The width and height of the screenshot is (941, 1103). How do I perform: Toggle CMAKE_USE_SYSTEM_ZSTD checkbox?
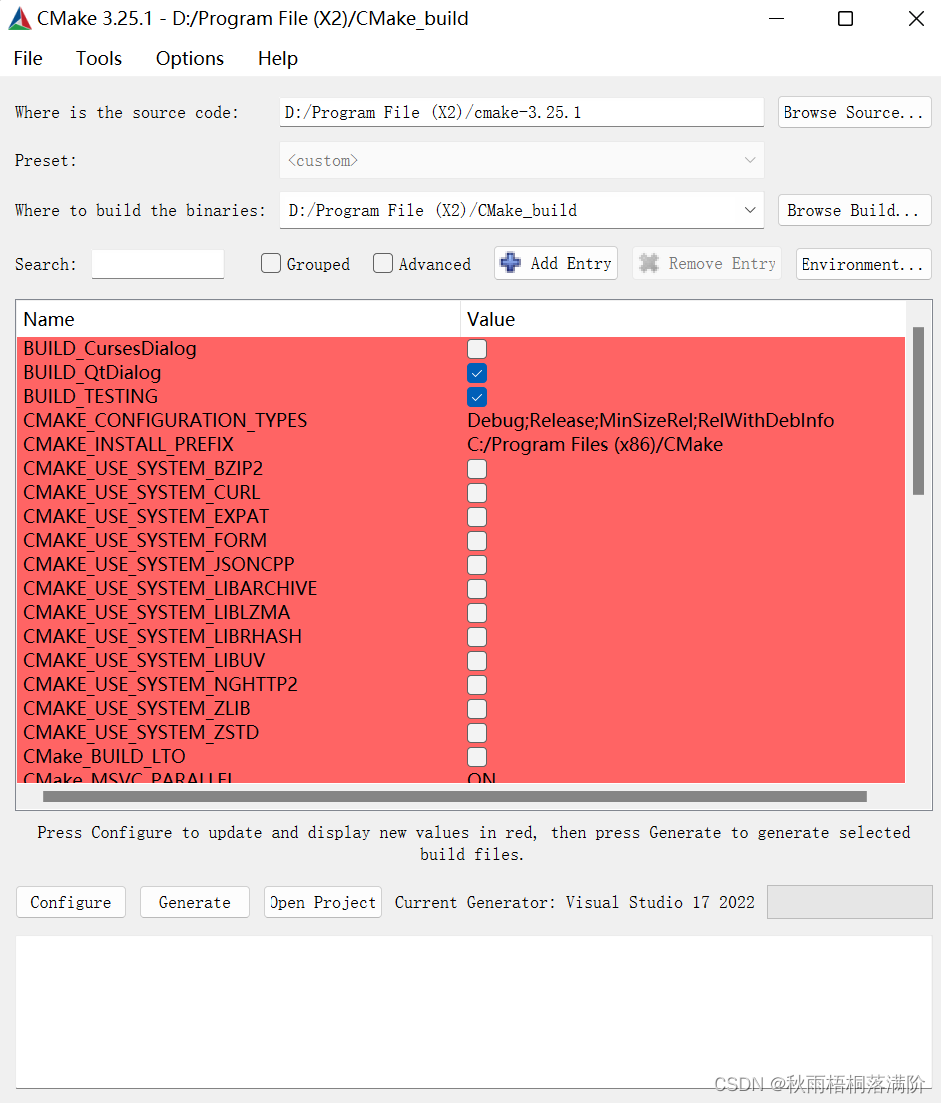click(477, 733)
